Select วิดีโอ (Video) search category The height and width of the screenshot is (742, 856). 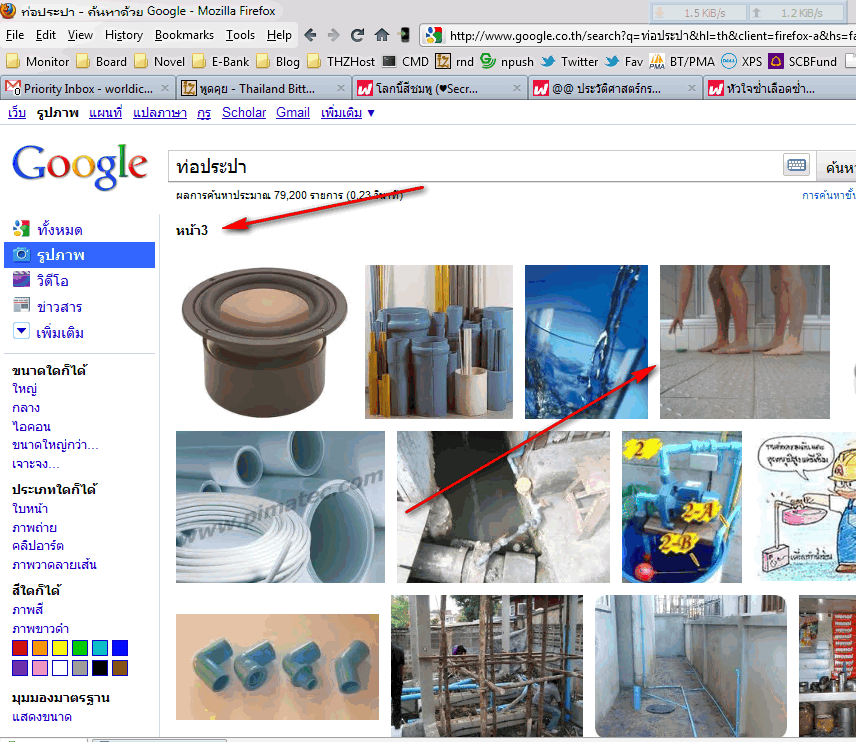52,281
